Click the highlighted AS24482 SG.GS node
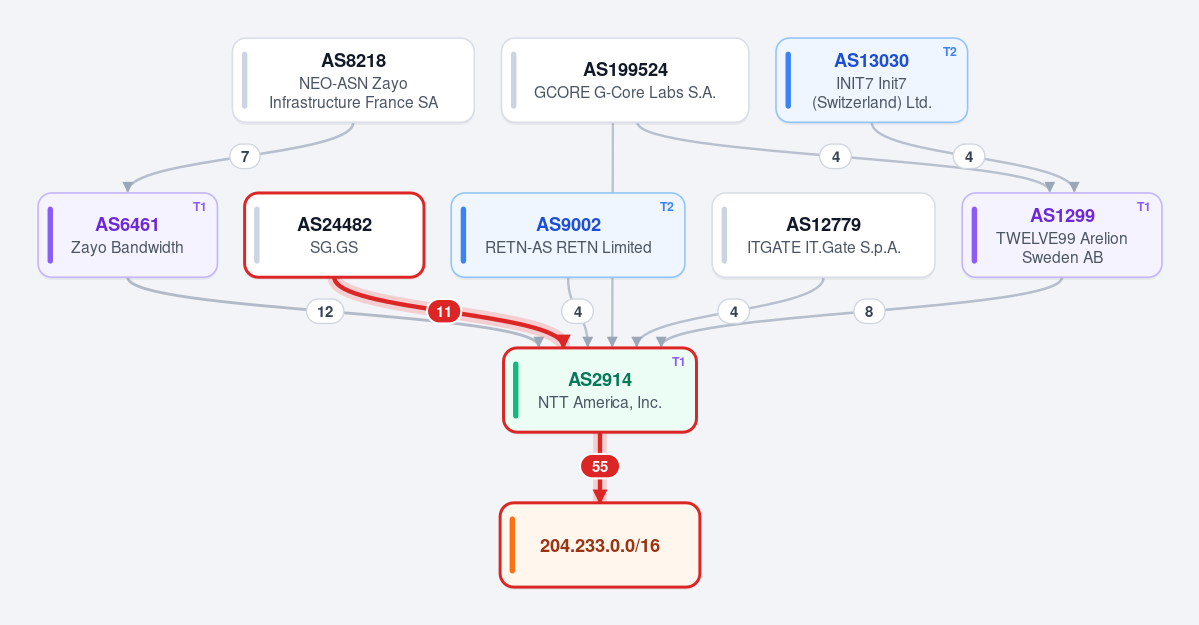Image resolution: width=1199 pixels, height=625 pixels. [x=334, y=235]
